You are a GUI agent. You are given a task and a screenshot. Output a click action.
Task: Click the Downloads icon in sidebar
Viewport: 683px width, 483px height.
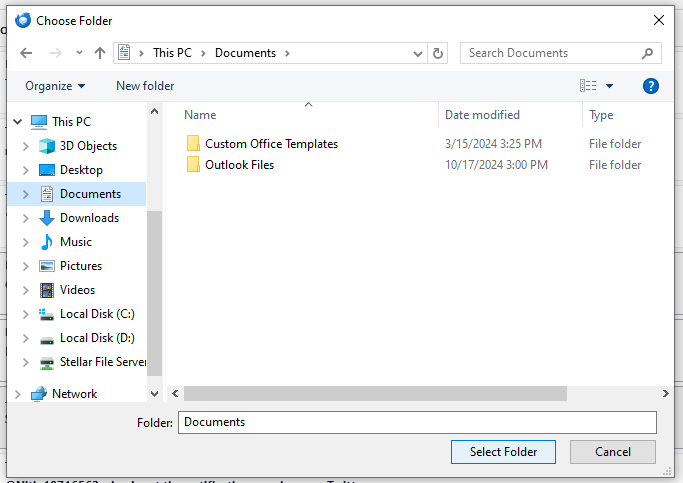pos(47,218)
